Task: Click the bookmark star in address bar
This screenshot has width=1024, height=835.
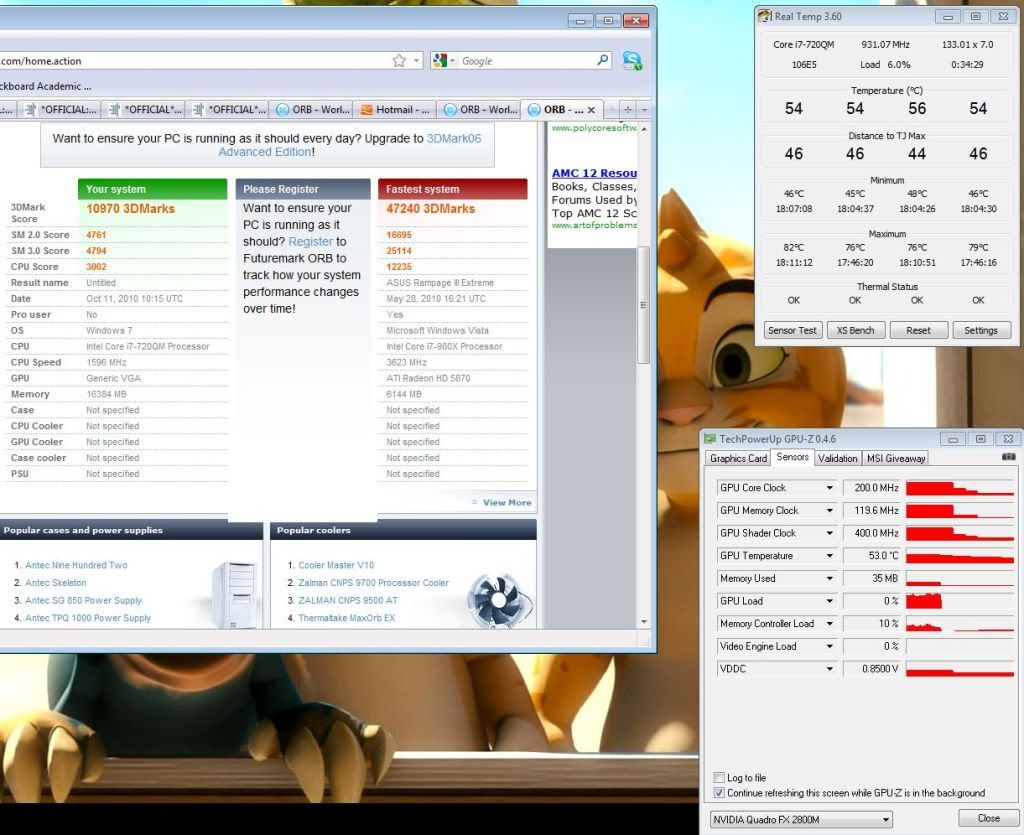Action: coord(399,61)
